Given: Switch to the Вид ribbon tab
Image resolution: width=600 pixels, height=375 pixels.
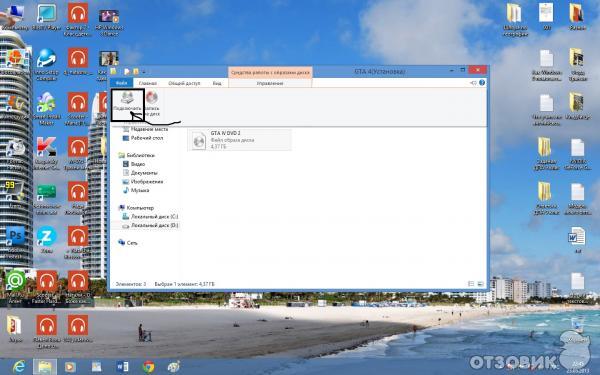Looking at the screenshot, I should coord(217,83).
